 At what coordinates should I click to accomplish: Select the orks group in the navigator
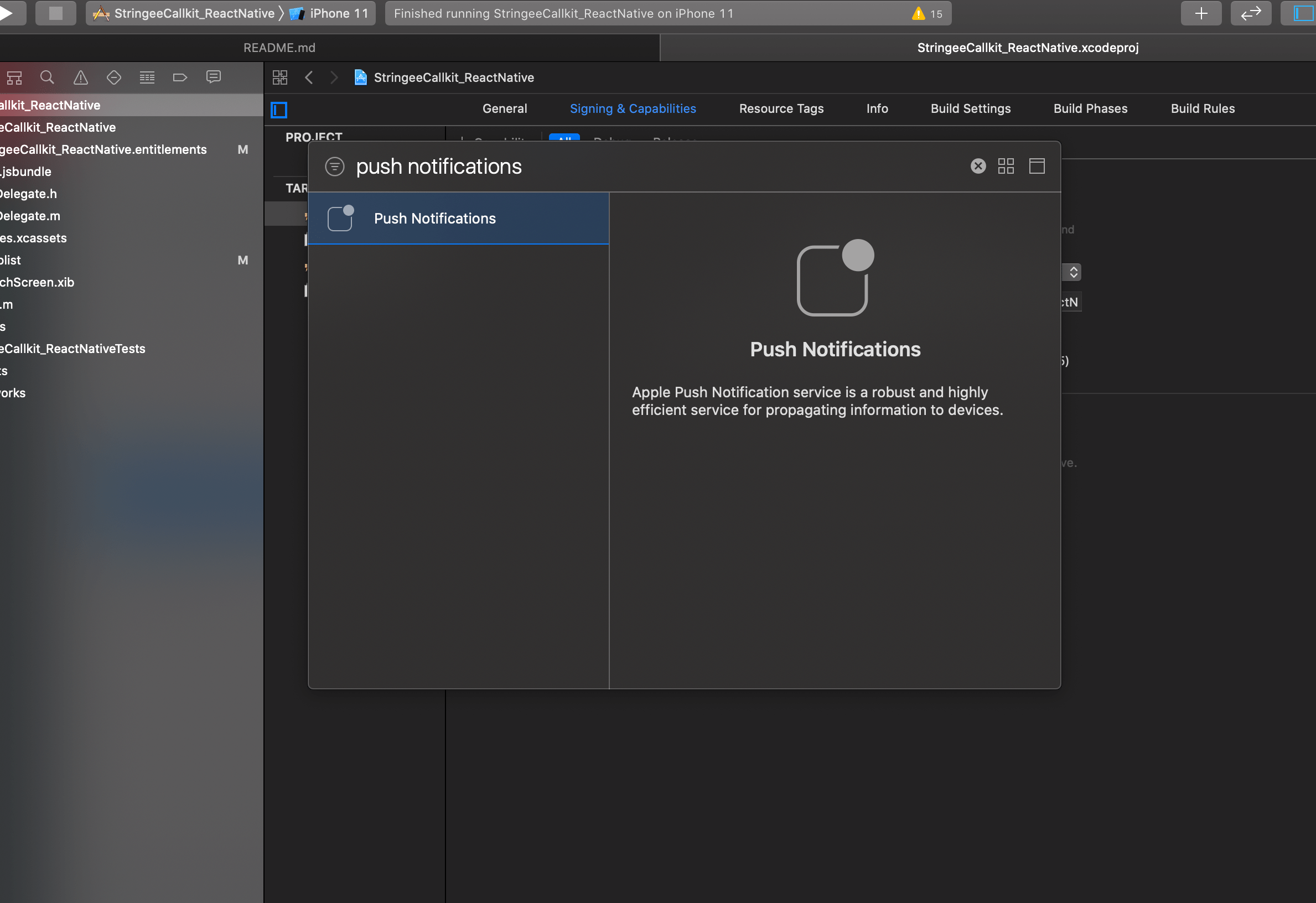click(131, 393)
